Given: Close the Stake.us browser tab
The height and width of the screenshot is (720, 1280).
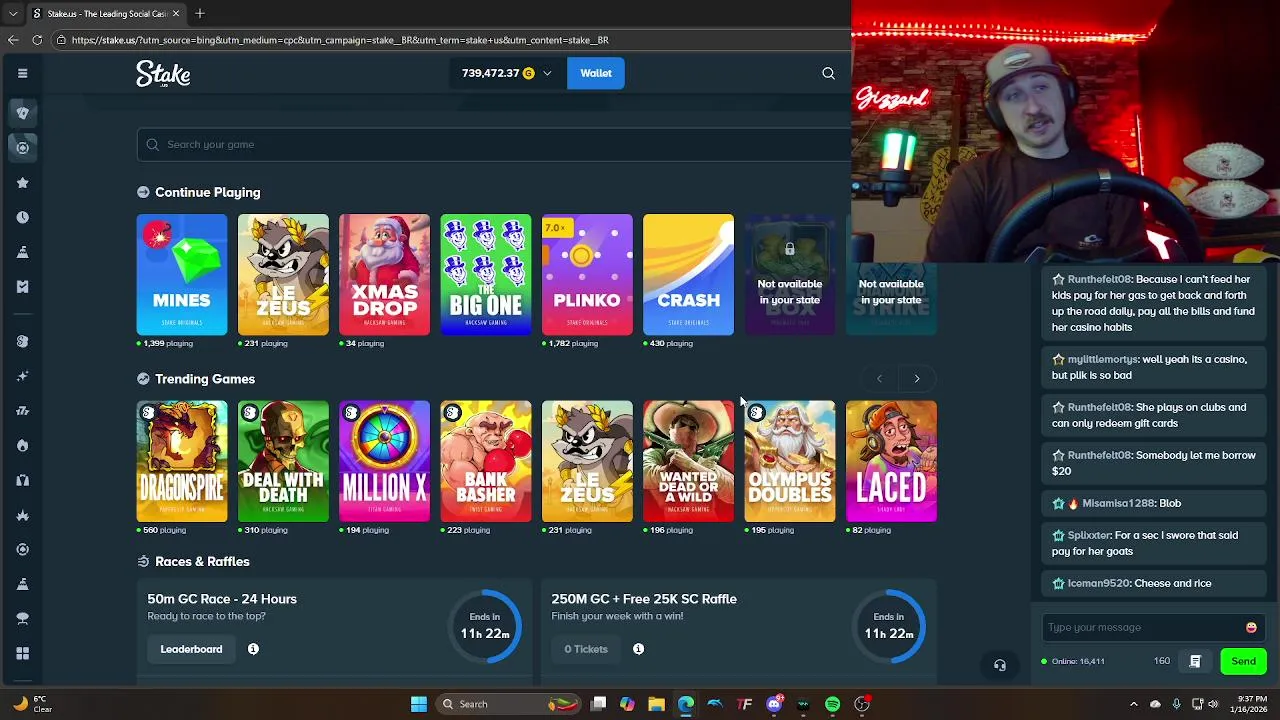Looking at the screenshot, I should 176,14.
